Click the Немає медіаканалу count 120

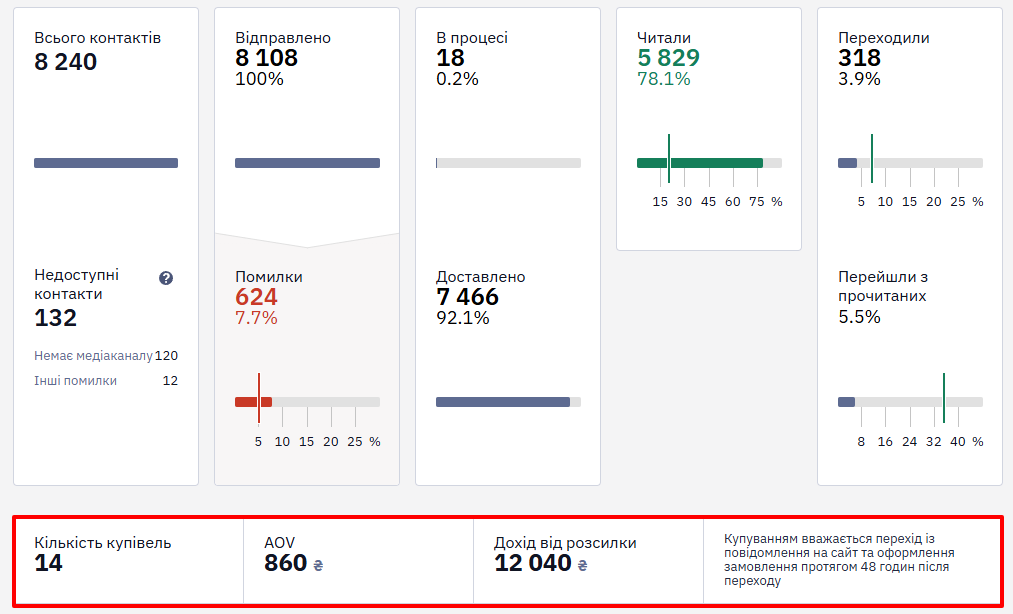coord(166,356)
